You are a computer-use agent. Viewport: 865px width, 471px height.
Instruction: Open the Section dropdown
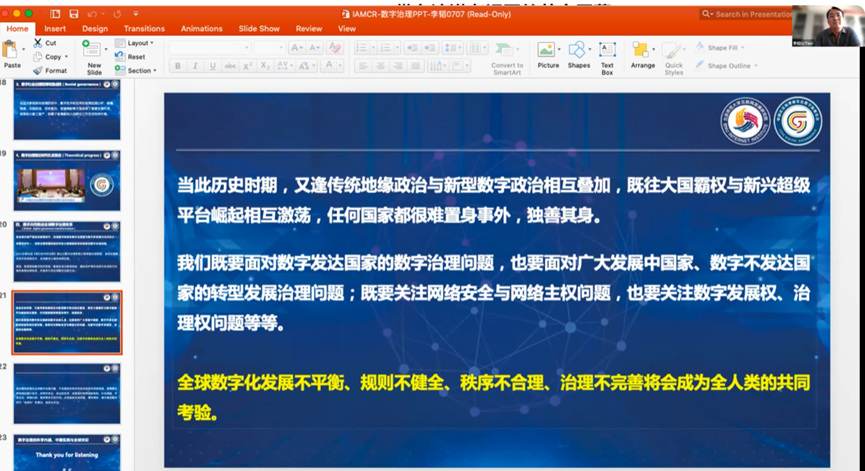tap(136, 71)
